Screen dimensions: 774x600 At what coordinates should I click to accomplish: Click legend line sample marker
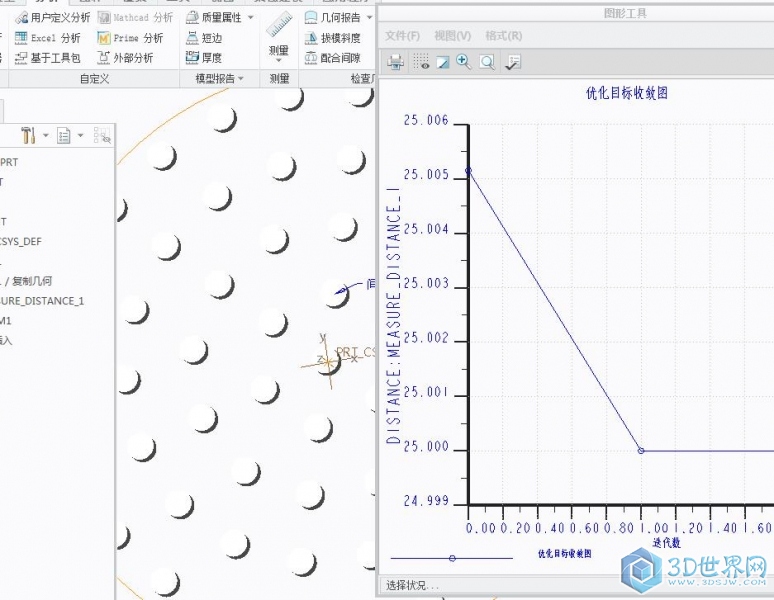tap(452, 558)
